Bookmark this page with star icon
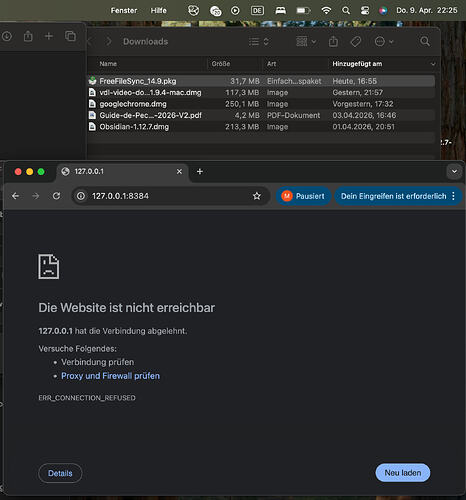This screenshot has height=500, width=466. 257,196
